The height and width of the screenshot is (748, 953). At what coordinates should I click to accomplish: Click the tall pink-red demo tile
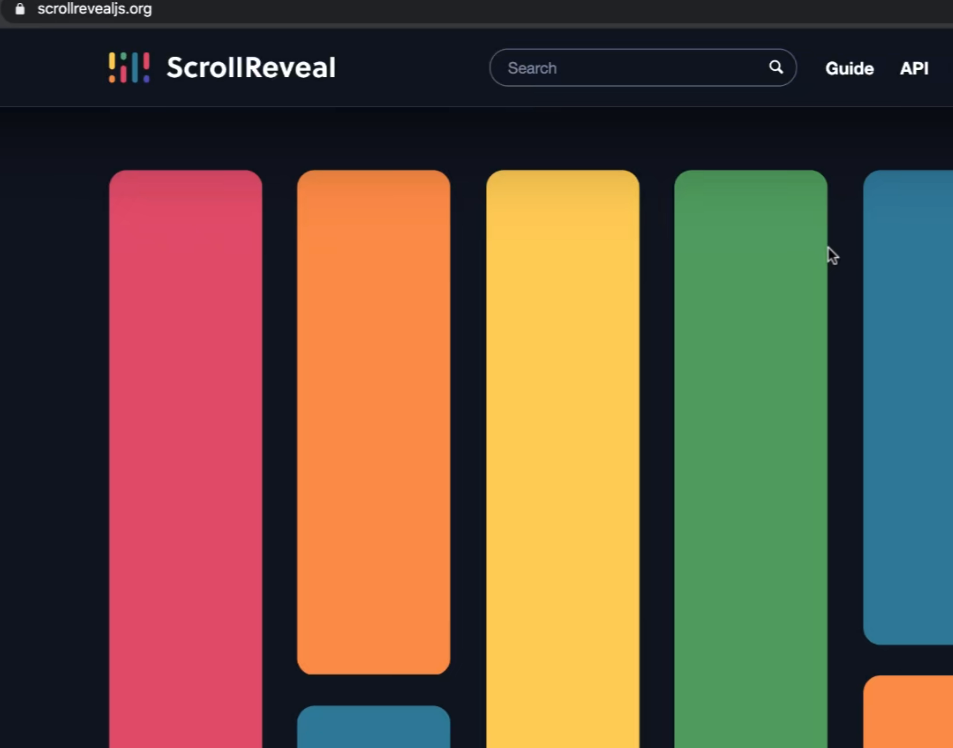185,459
